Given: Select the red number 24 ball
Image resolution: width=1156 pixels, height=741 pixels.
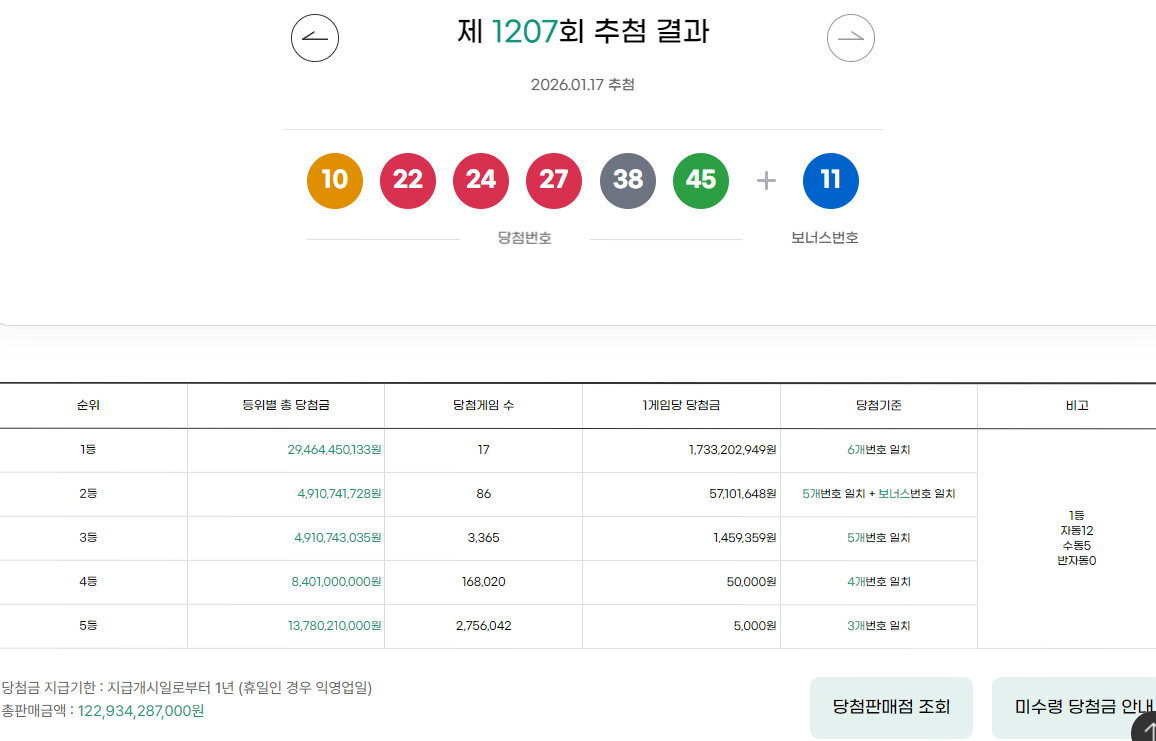Looking at the screenshot, I should coord(480,180).
